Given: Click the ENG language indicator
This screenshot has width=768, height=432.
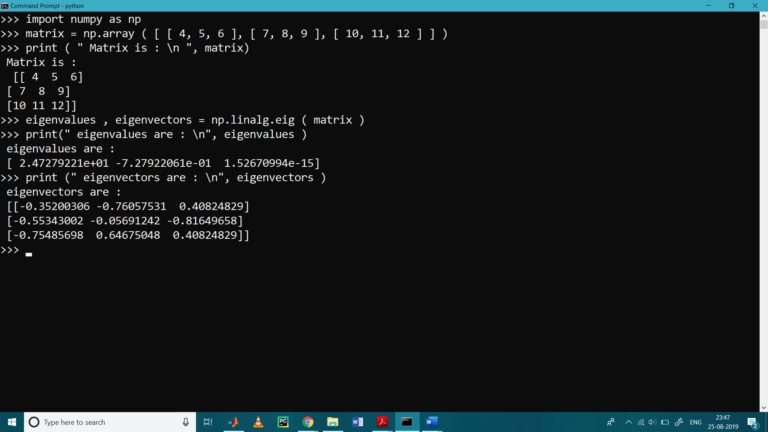Looking at the screenshot, I should [695, 422].
